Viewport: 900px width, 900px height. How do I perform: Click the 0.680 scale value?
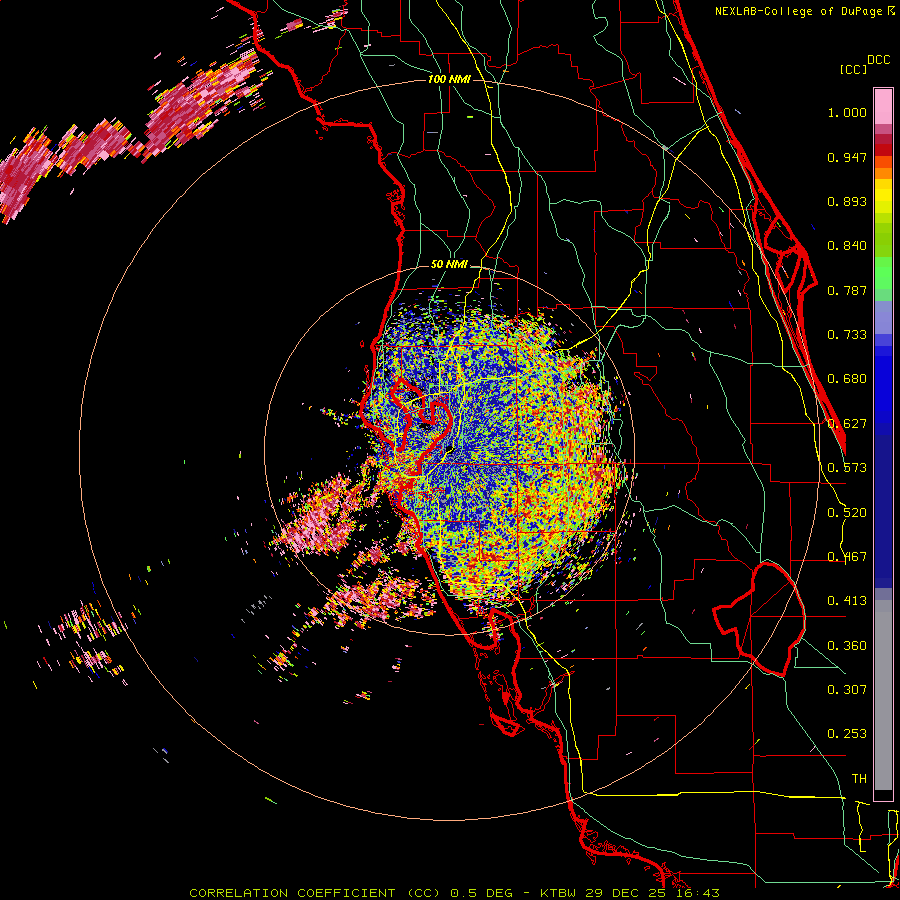click(847, 379)
